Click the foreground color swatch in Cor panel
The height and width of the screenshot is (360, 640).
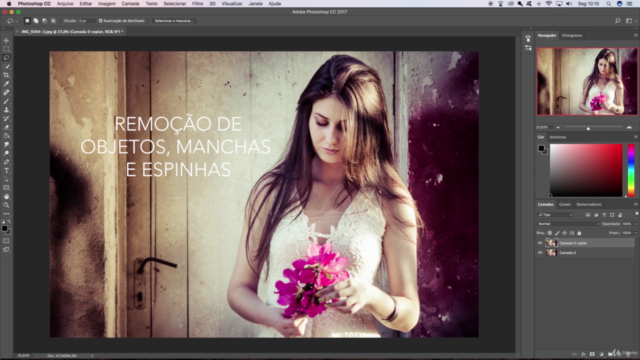(541, 148)
